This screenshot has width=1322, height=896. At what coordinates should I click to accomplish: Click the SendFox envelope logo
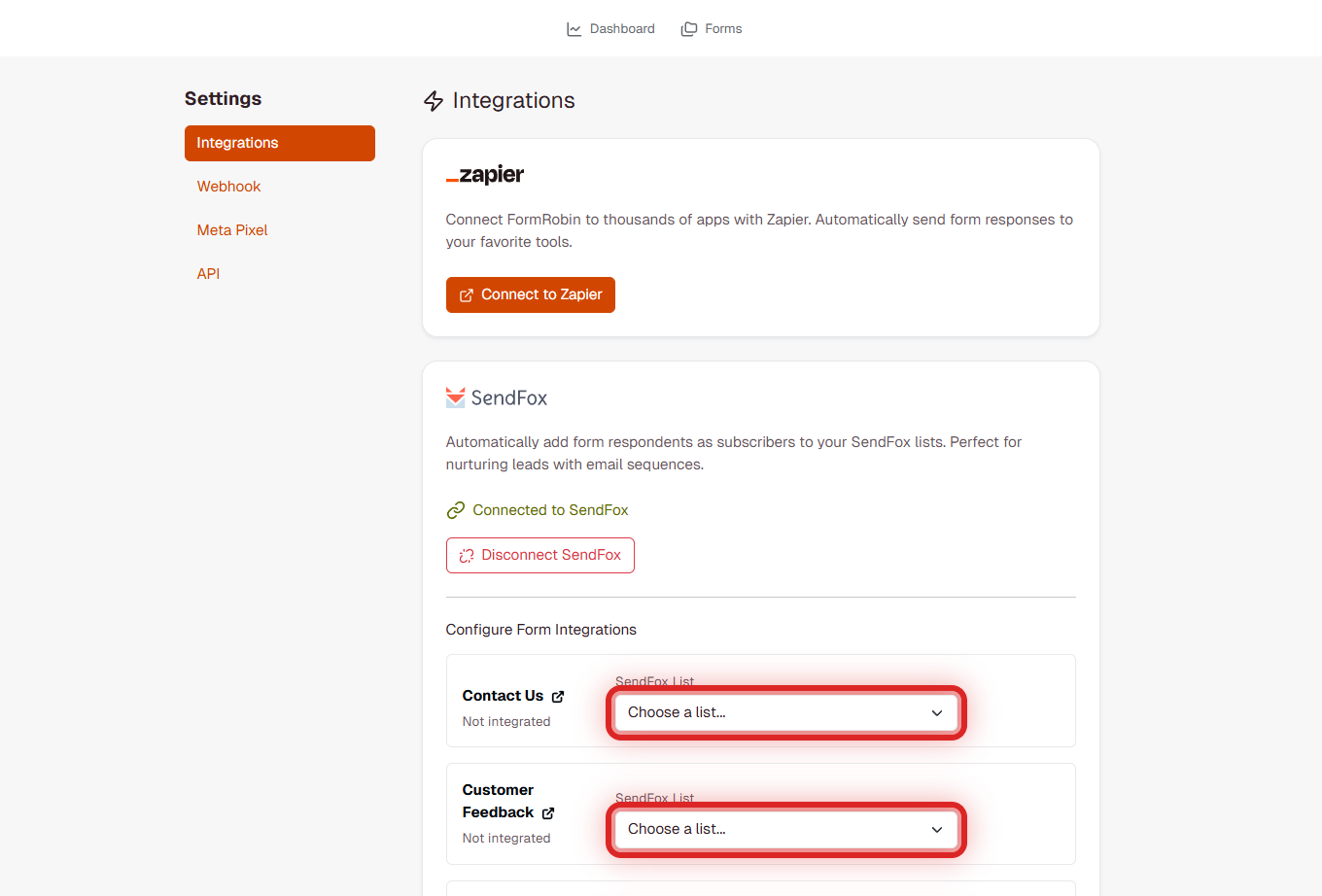(454, 396)
